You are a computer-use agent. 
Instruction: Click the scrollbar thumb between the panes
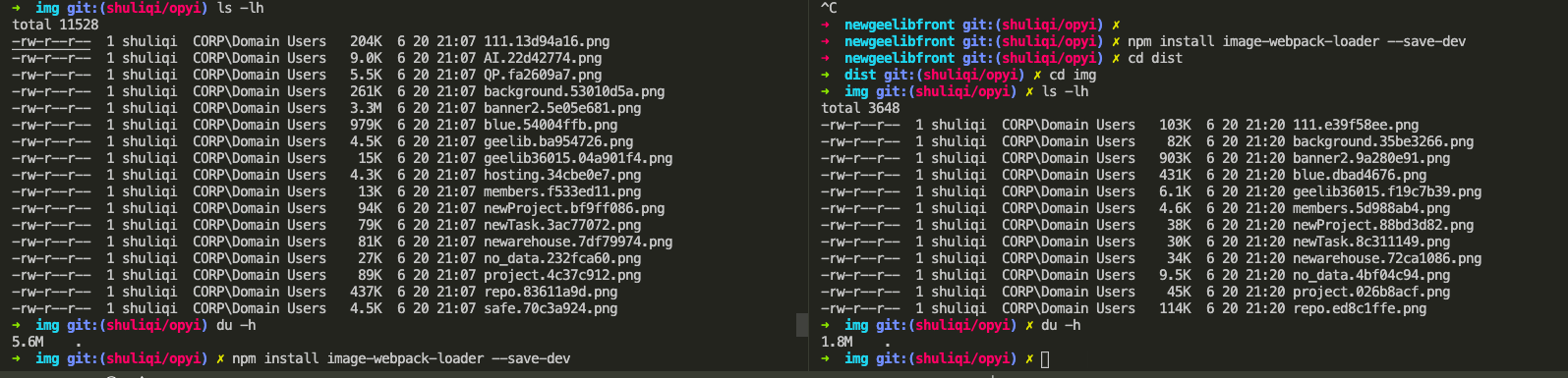coord(801,325)
